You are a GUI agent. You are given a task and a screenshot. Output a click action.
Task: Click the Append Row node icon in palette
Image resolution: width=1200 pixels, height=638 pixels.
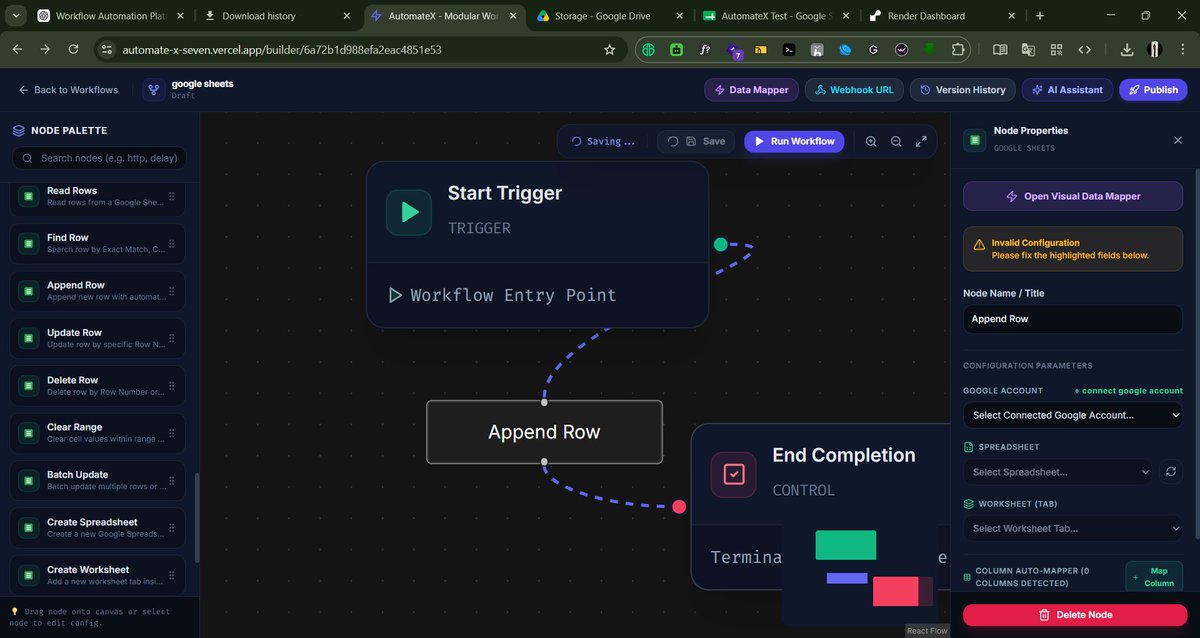pos(29,291)
